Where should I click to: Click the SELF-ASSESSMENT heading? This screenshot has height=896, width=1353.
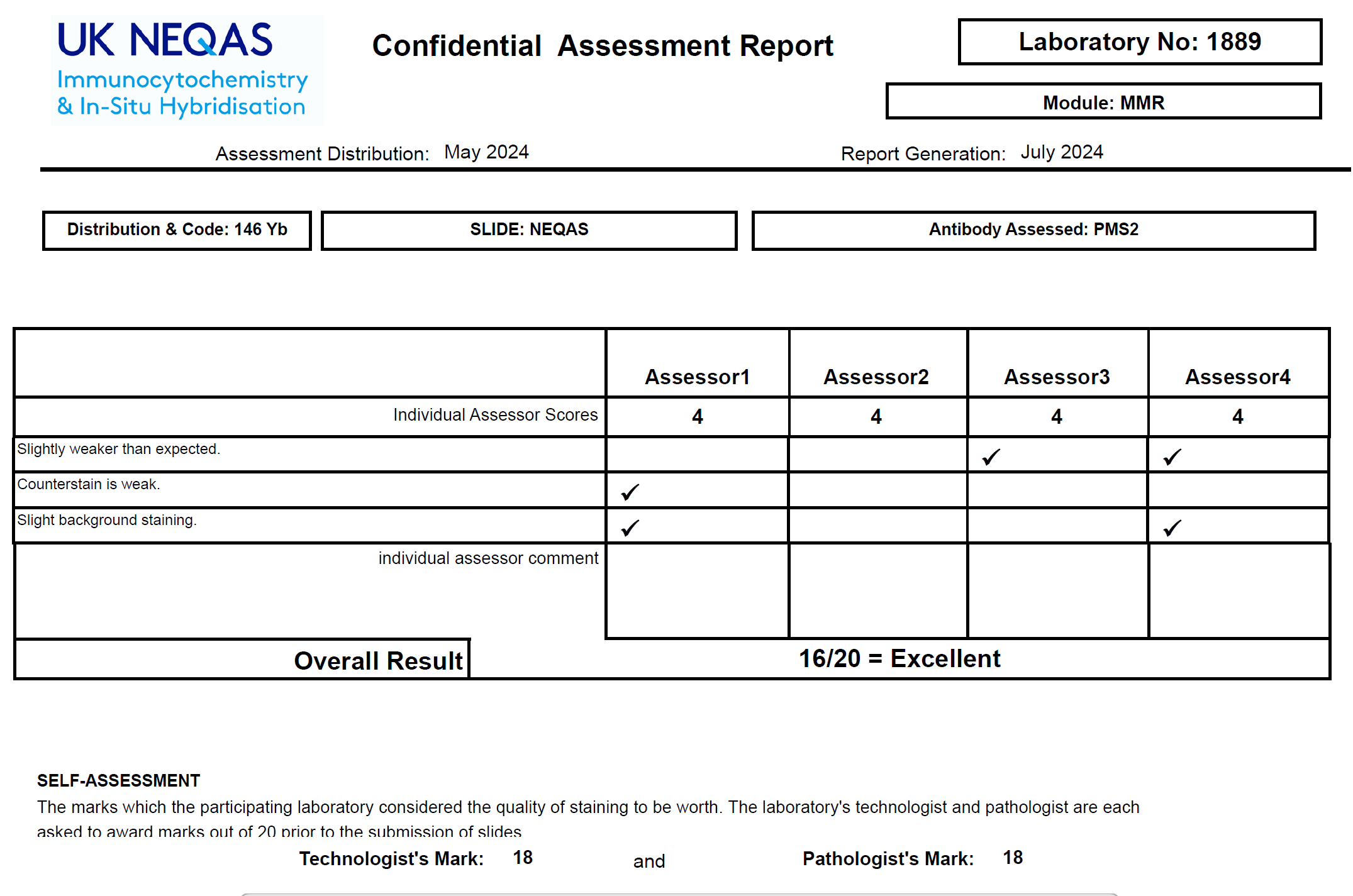(118, 780)
